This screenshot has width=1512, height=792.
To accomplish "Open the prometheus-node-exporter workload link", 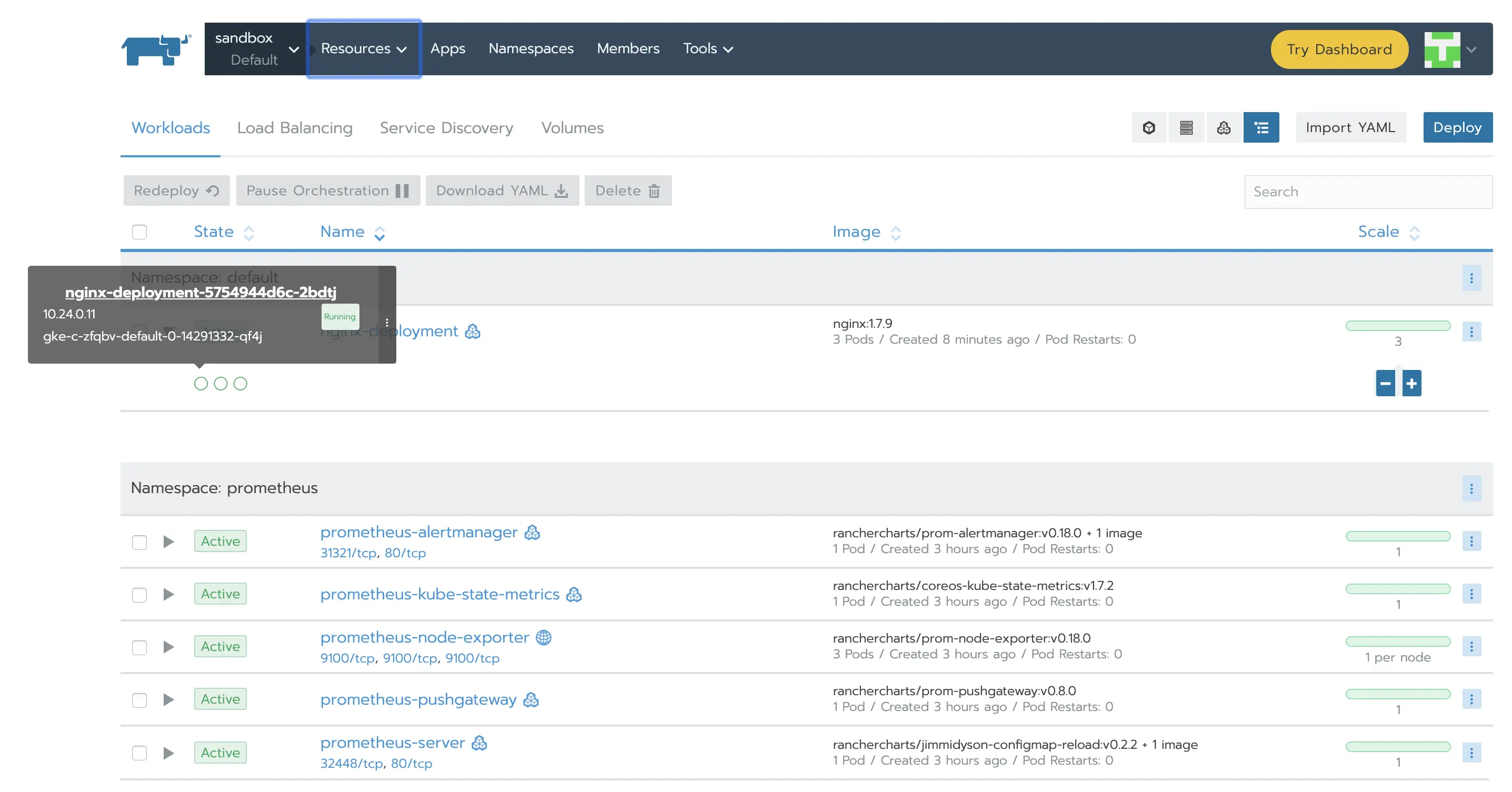I will pyautogui.click(x=424, y=637).
